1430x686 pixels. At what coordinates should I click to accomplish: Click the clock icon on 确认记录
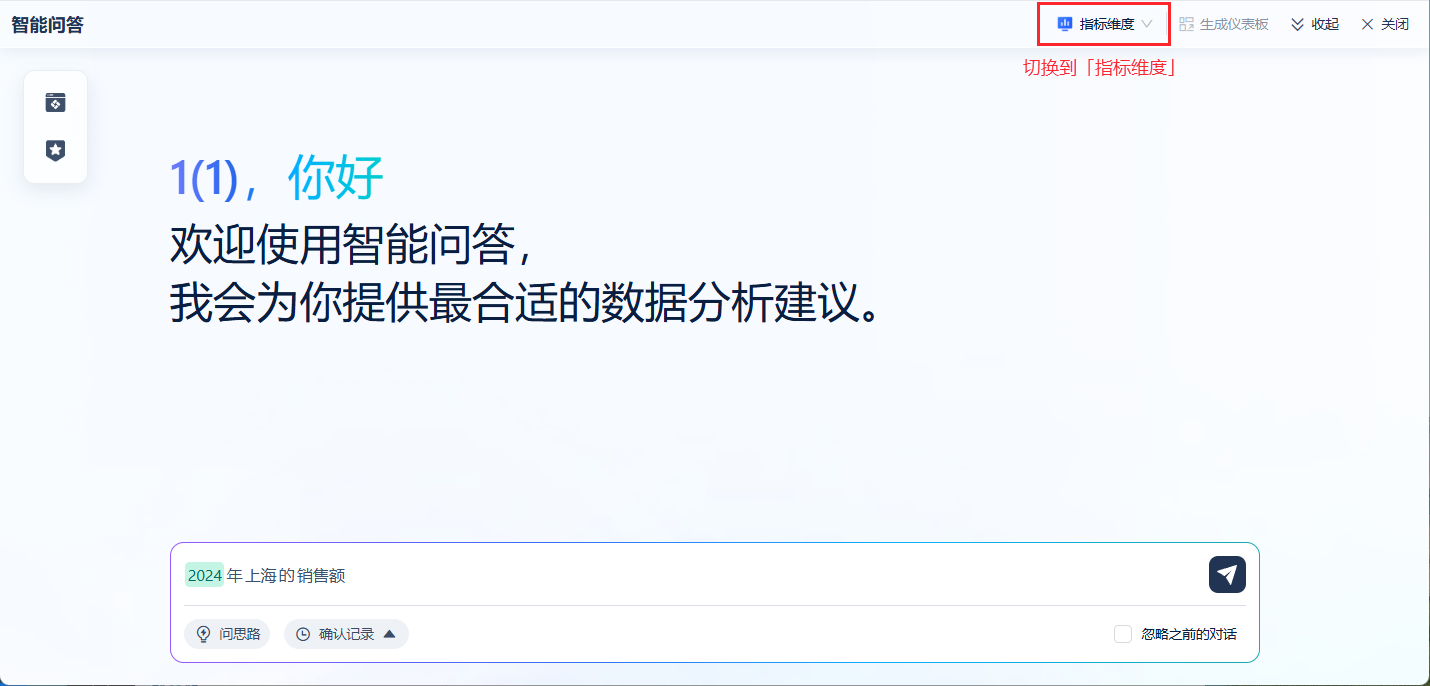pos(303,634)
